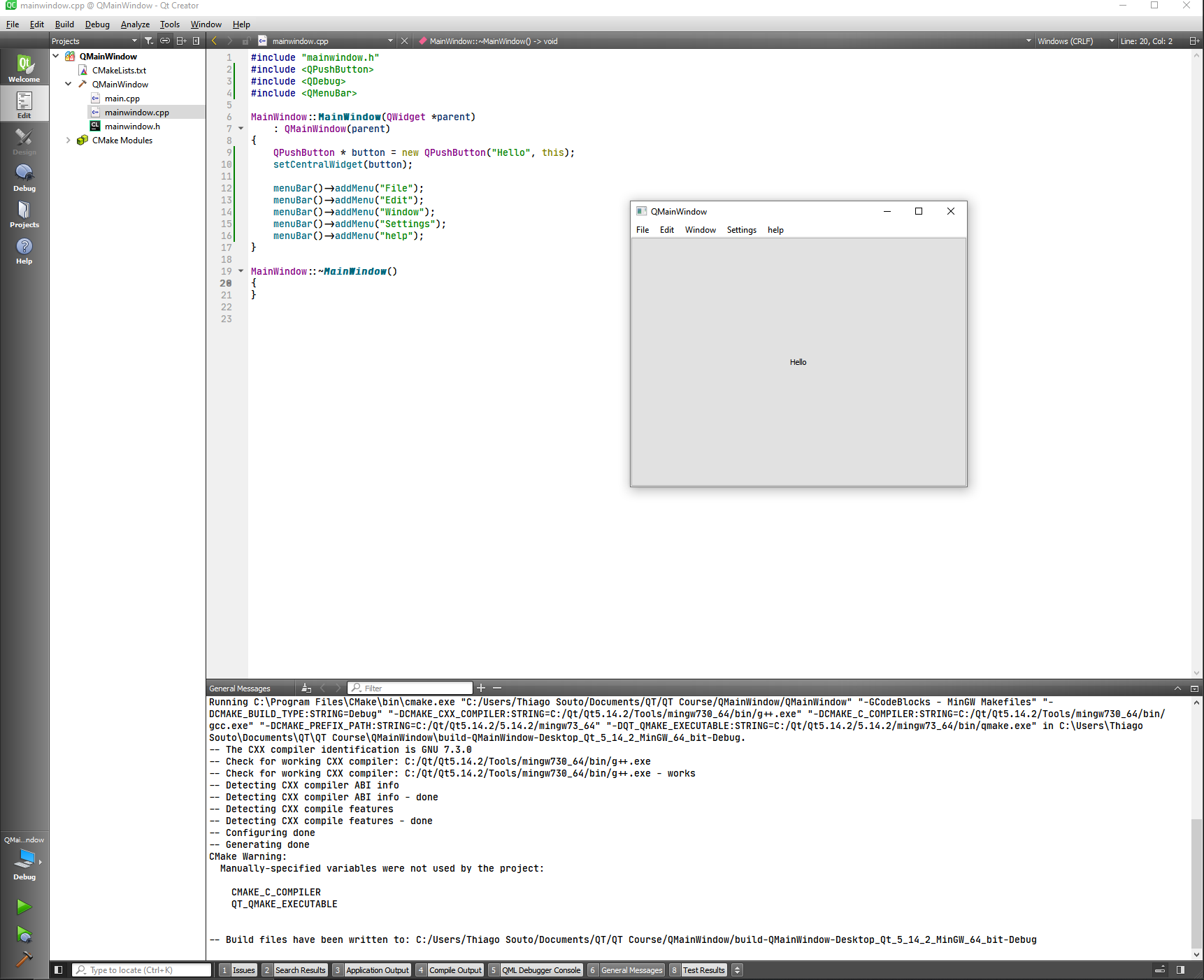The image size is (1204, 980).
Task: Open Projects mode in sidebar
Action: [24, 214]
